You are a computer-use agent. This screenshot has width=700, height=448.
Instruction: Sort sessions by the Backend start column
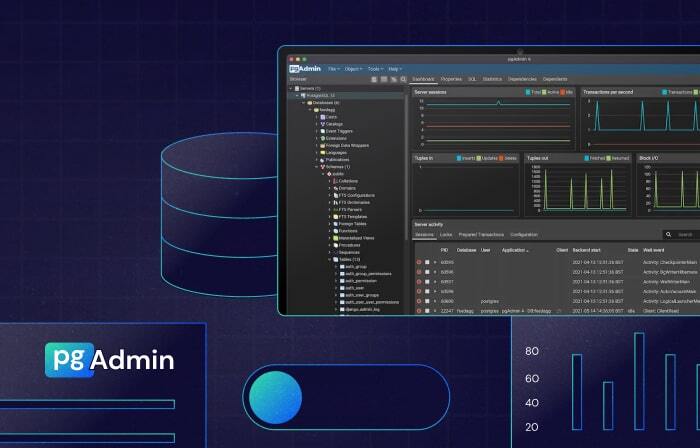(587, 250)
